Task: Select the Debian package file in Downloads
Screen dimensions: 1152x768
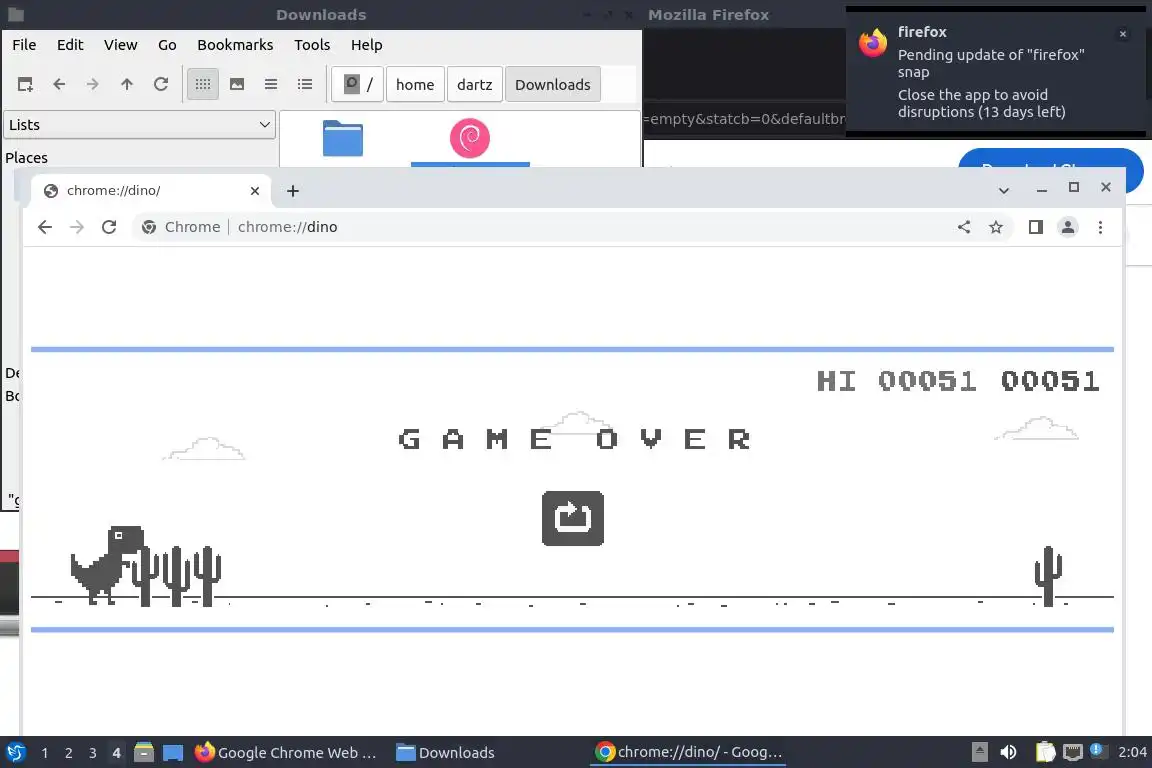Action: [x=469, y=138]
